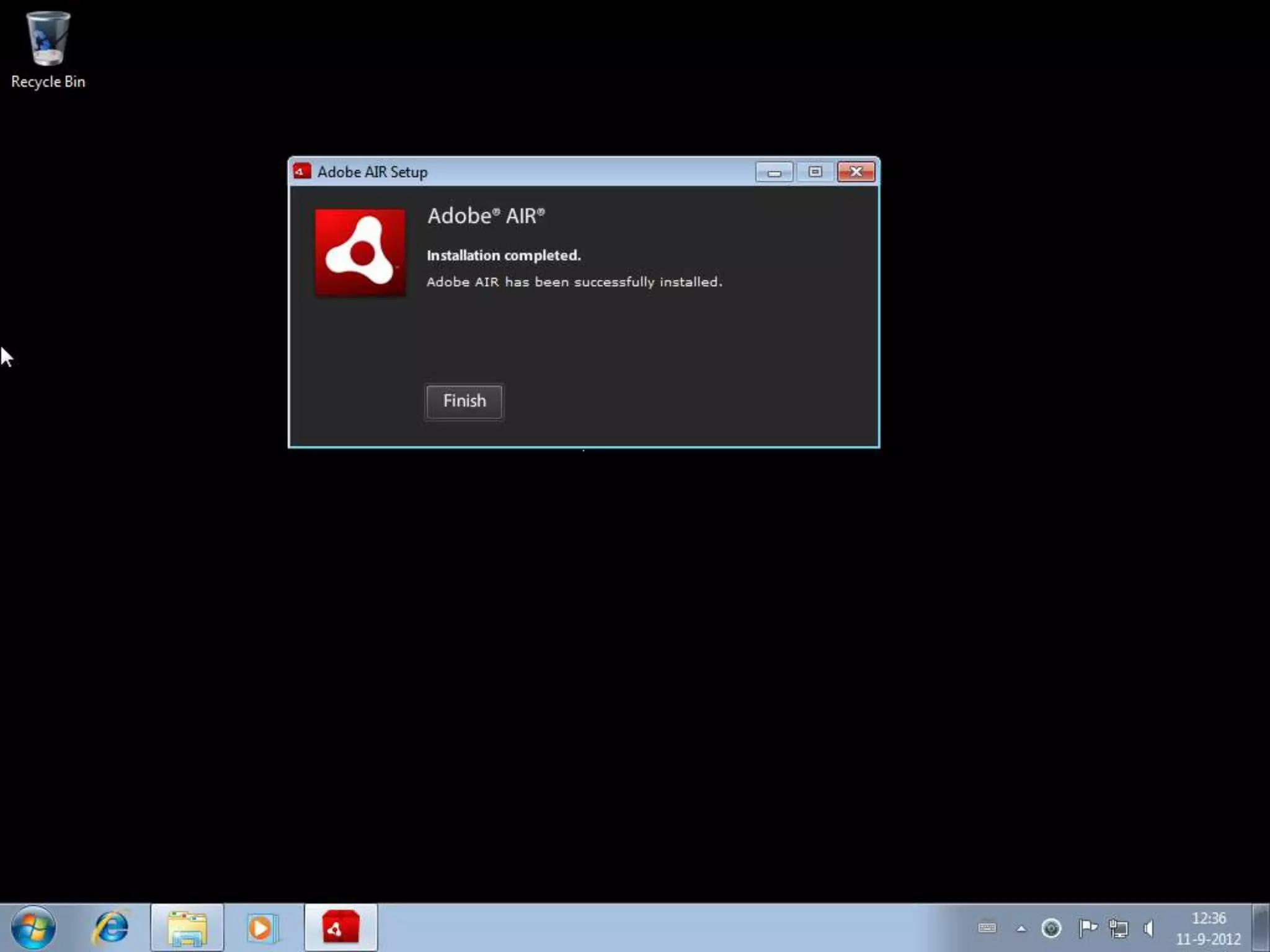Click the Adobe AIR Setup title bar icon
Screen dimensions: 1270x952
pos(302,171)
